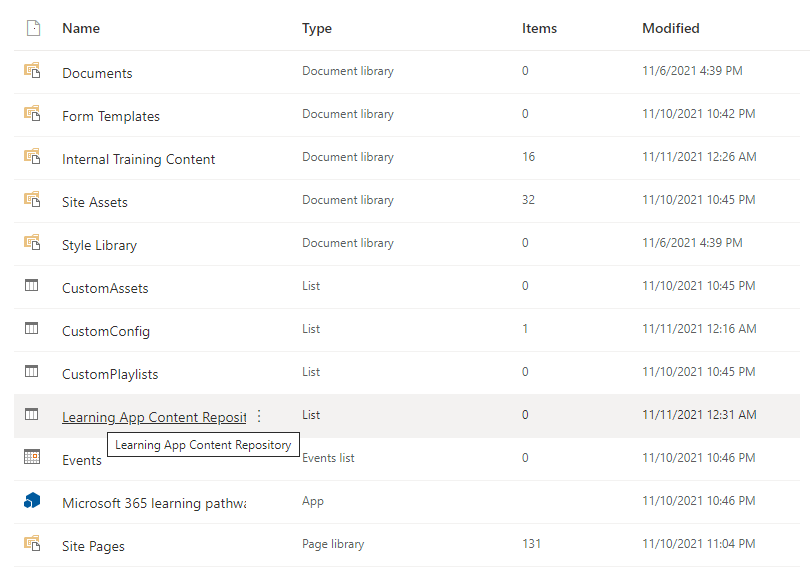Click the CustomConfig list icon
This screenshot has width=810, height=579.
(x=32, y=328)
